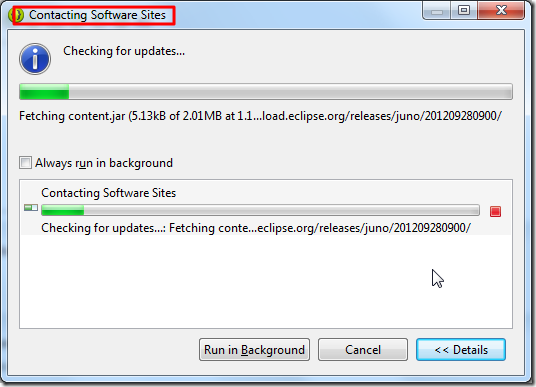Click the blue information icon
Screen dimensions: 536x387
[35, 59]
